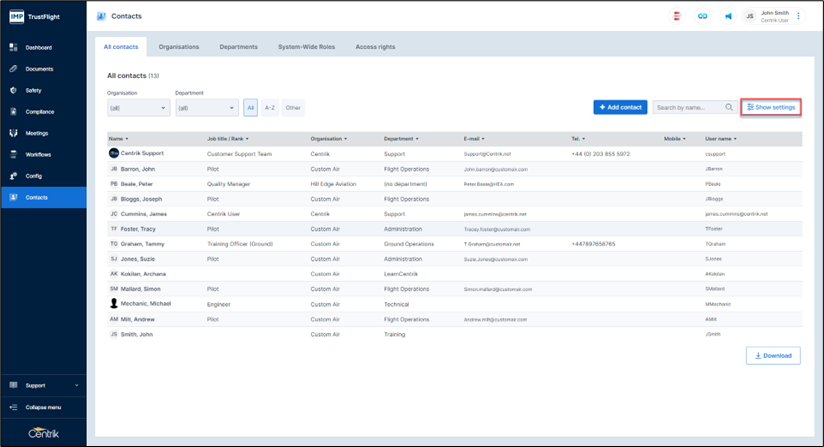
Task: Click the Add contact button
Action: click(620, 107)
